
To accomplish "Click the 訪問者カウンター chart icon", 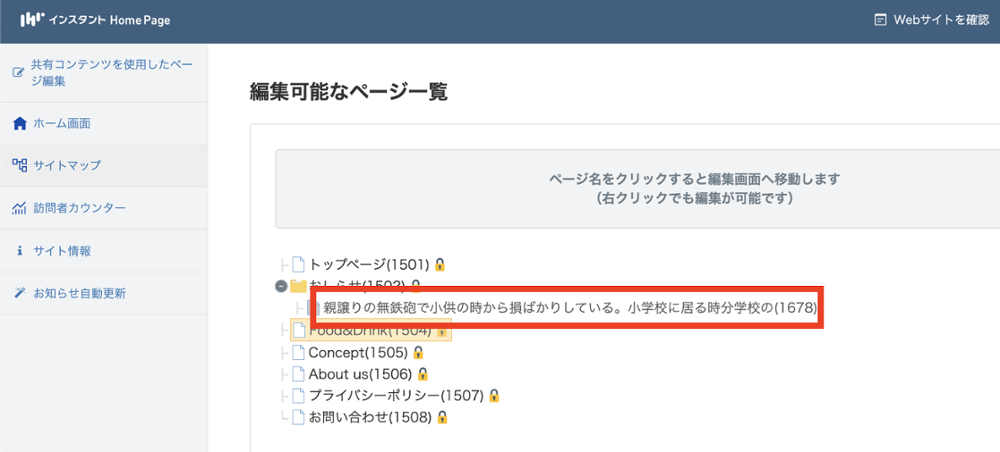I will tap(19, 209).
